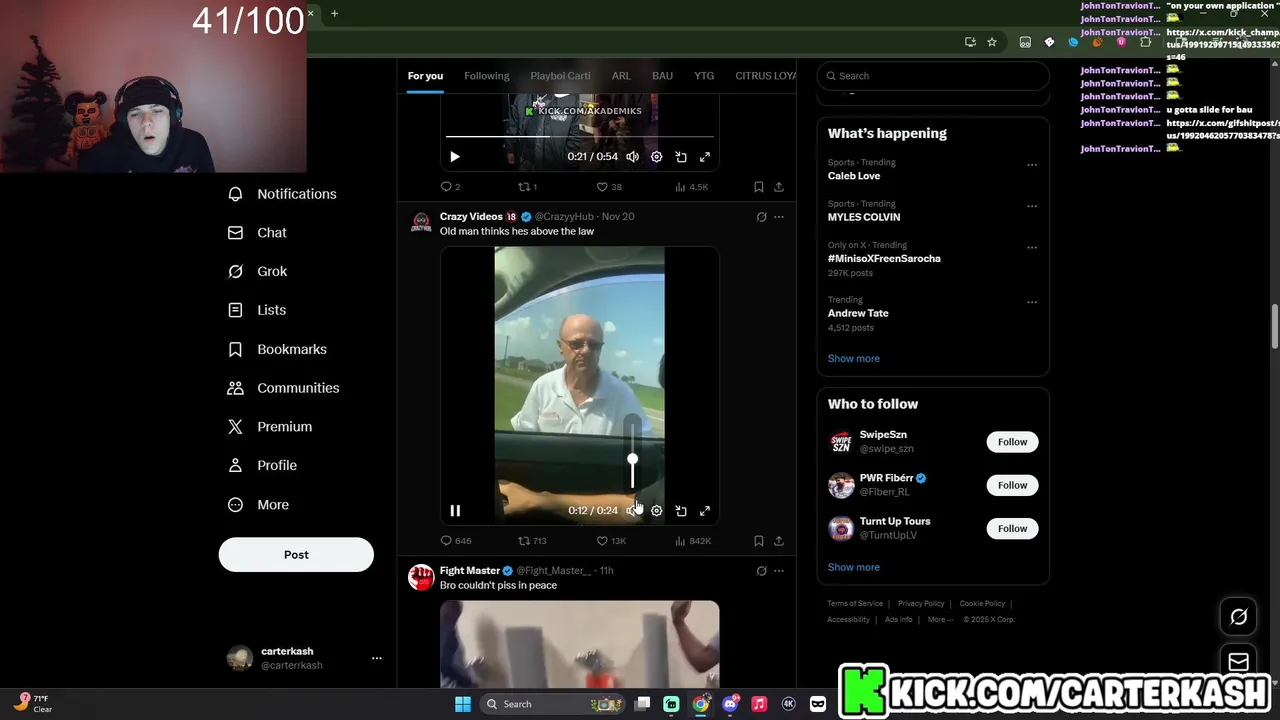Like the post with 38 likes
The height and width of the screenshot is (720, 1280).
click(x=609, y=187)
